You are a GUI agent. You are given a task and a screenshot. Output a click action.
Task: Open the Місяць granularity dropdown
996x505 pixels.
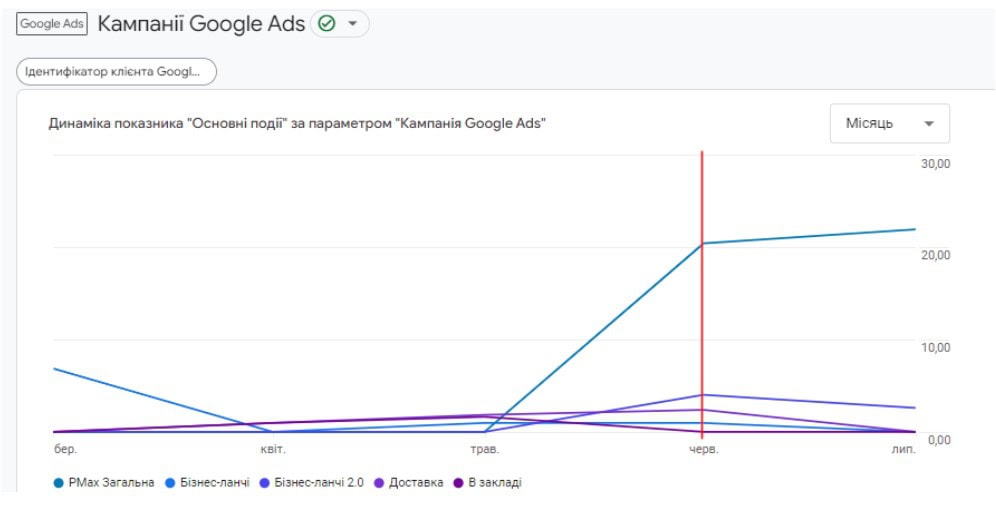(x=890, y=123)
